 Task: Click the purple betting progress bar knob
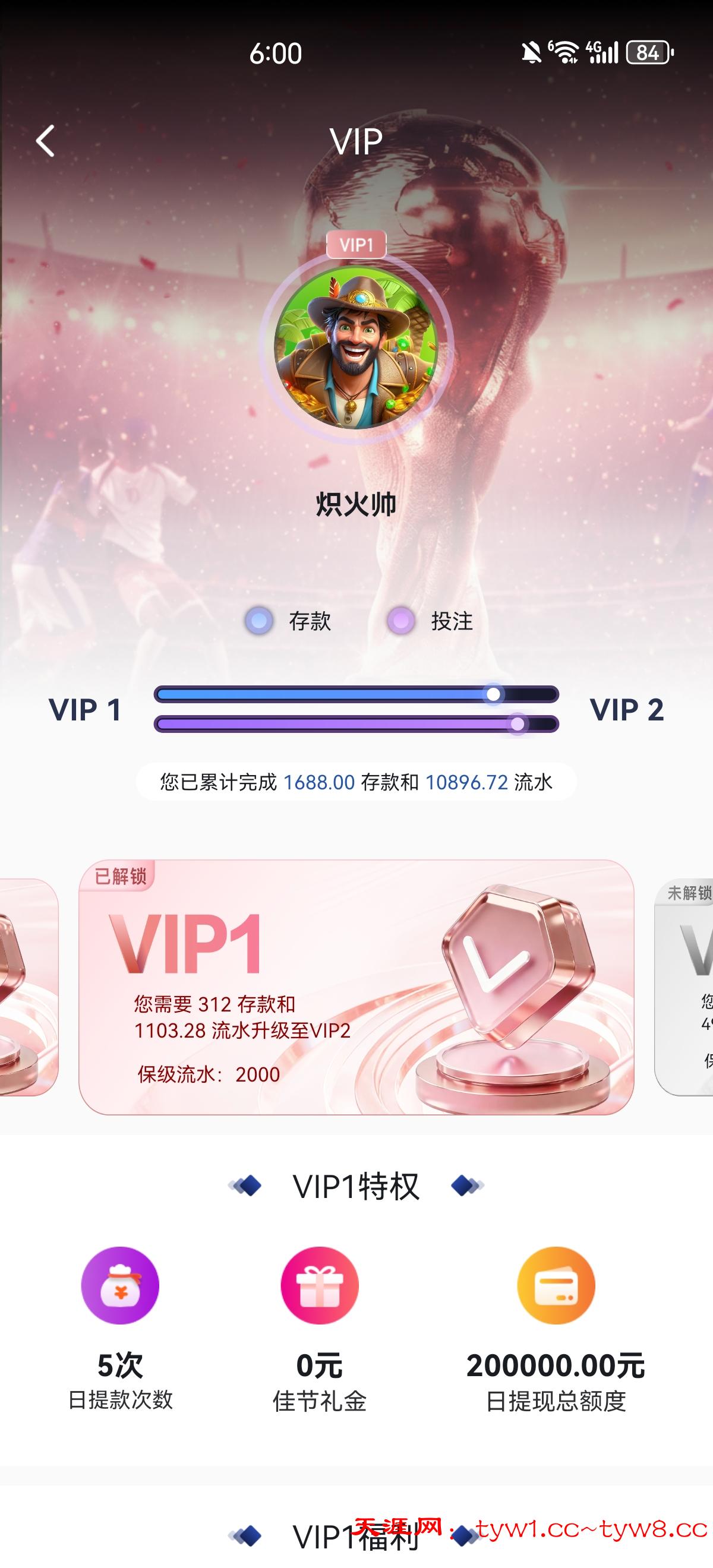click(518, 724)
